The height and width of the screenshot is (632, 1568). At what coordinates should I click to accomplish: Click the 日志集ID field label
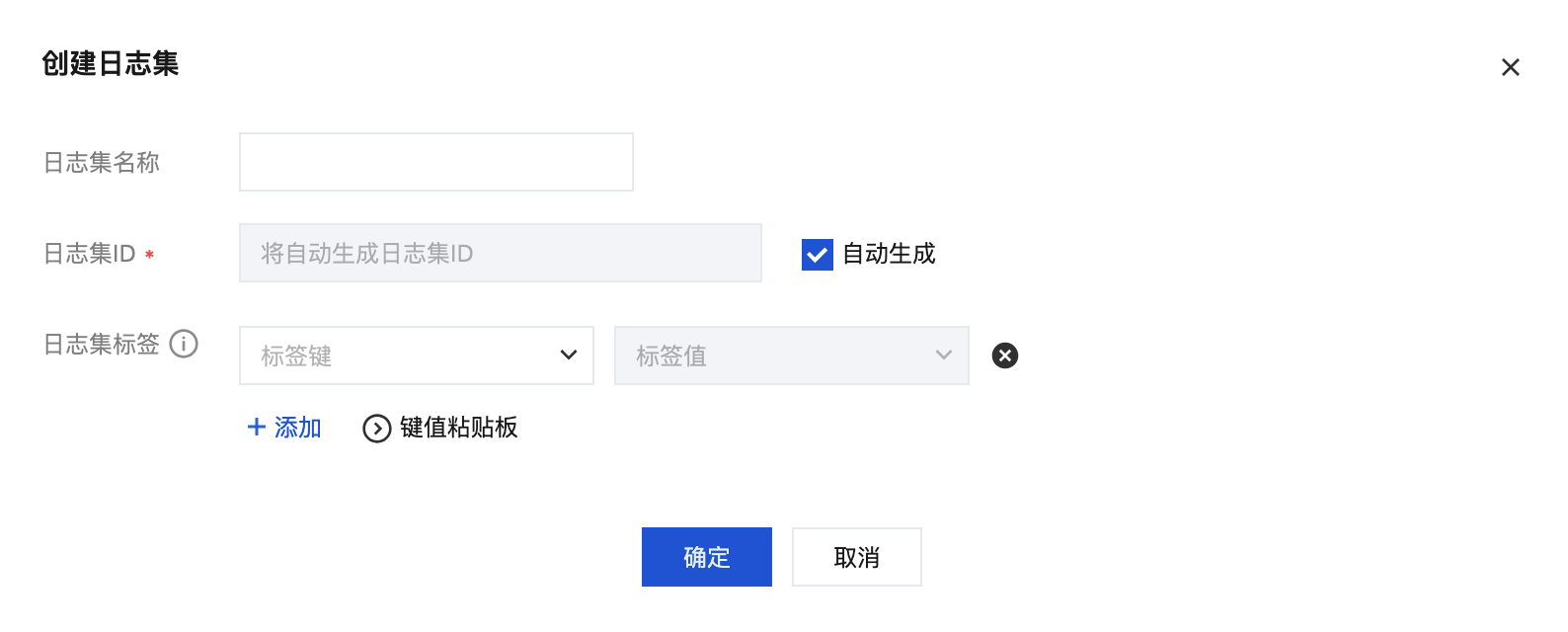[90, 254]
